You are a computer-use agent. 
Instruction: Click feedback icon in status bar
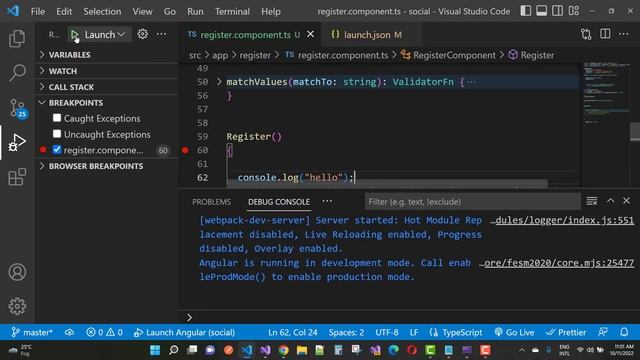603,332
